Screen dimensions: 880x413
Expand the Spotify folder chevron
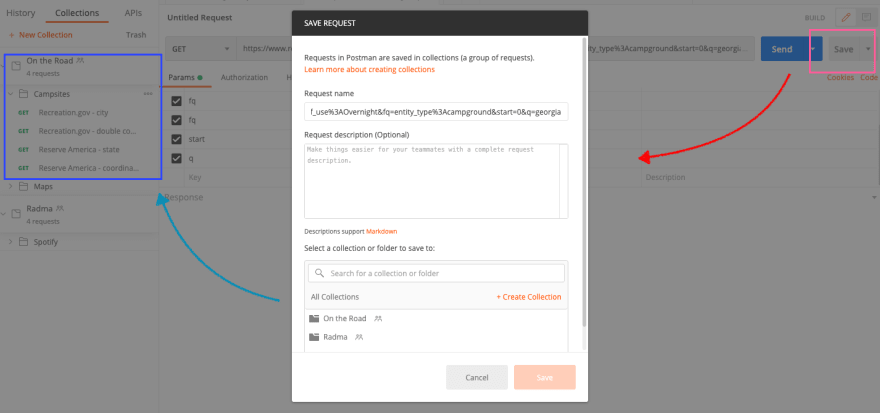pos(11,242)
